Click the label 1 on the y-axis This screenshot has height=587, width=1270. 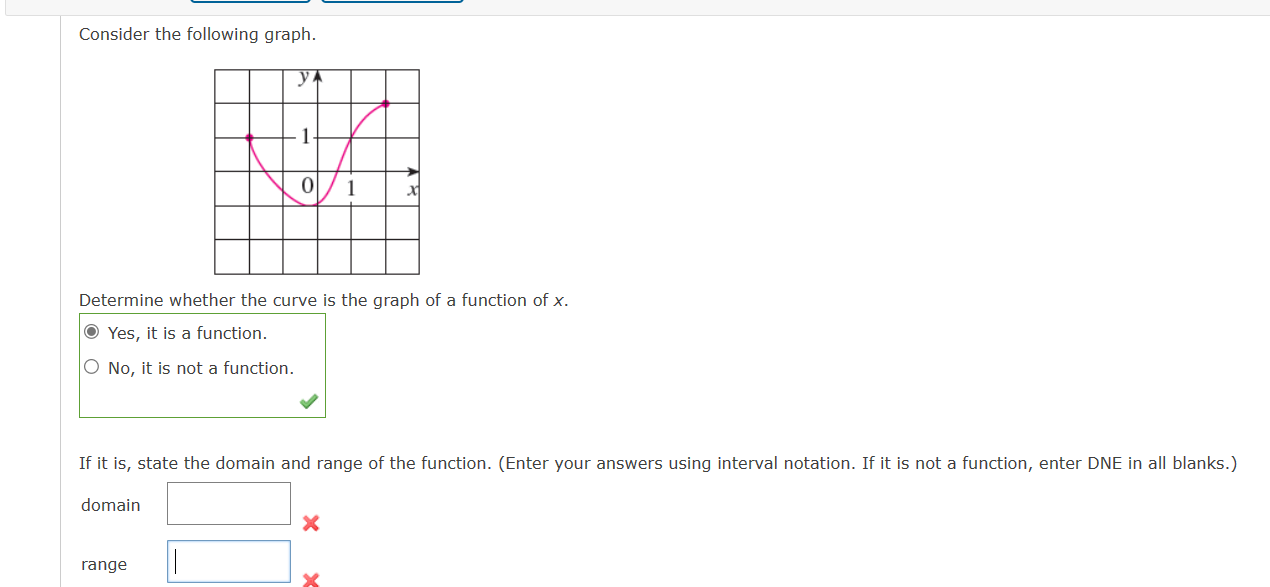click(303, 134)
